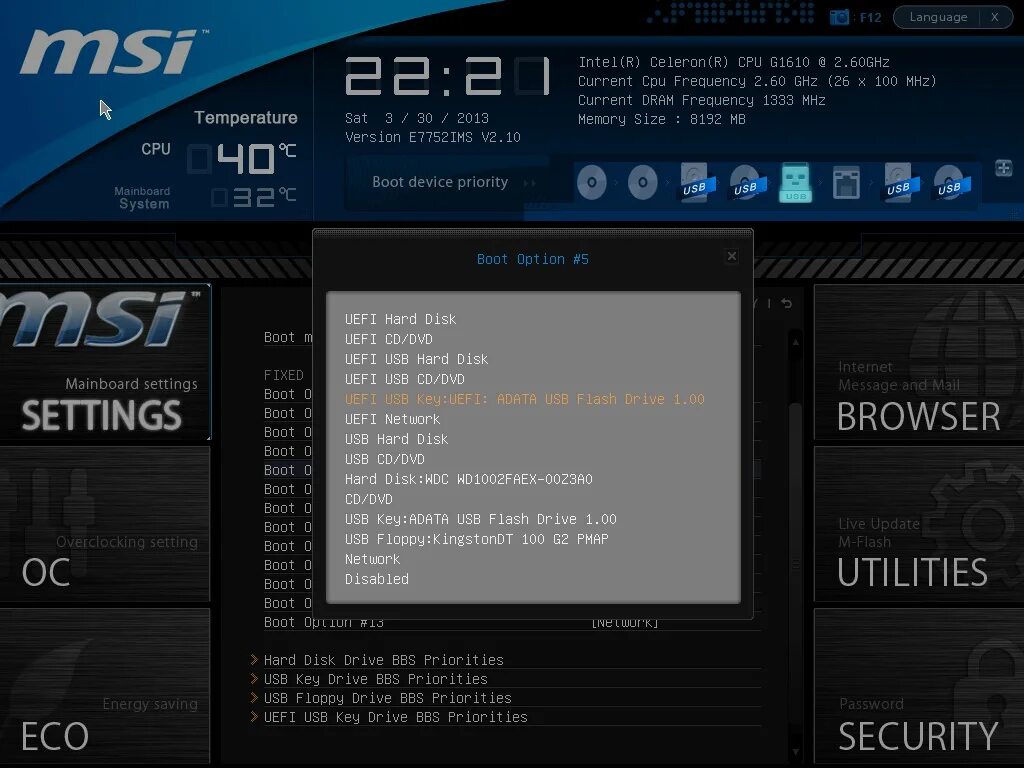Choose UEFI USB Hard Disk option
Screen dimensions: 1024x768
(416, 359)
